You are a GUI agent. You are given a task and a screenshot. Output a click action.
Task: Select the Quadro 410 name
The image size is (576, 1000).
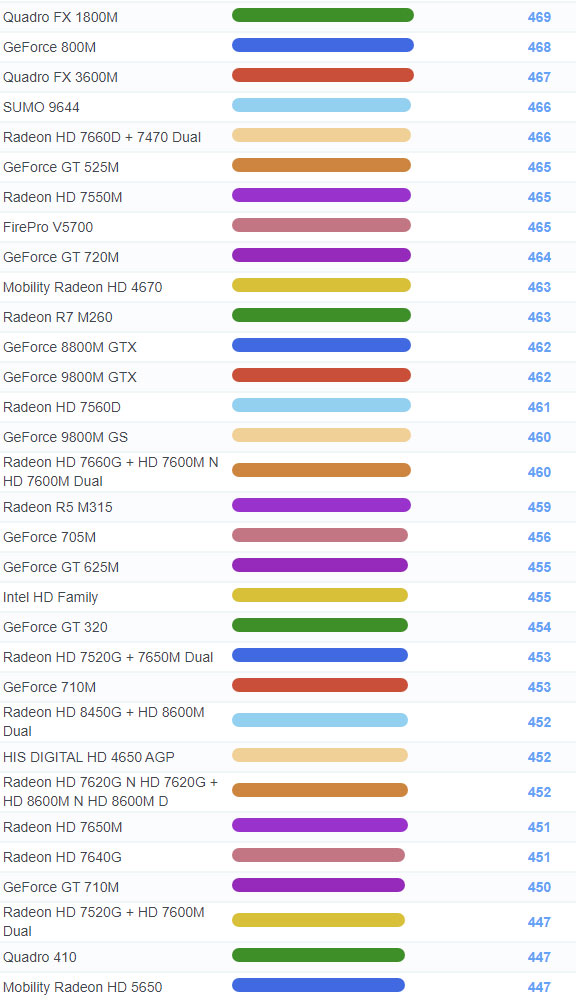click(40, 957)
